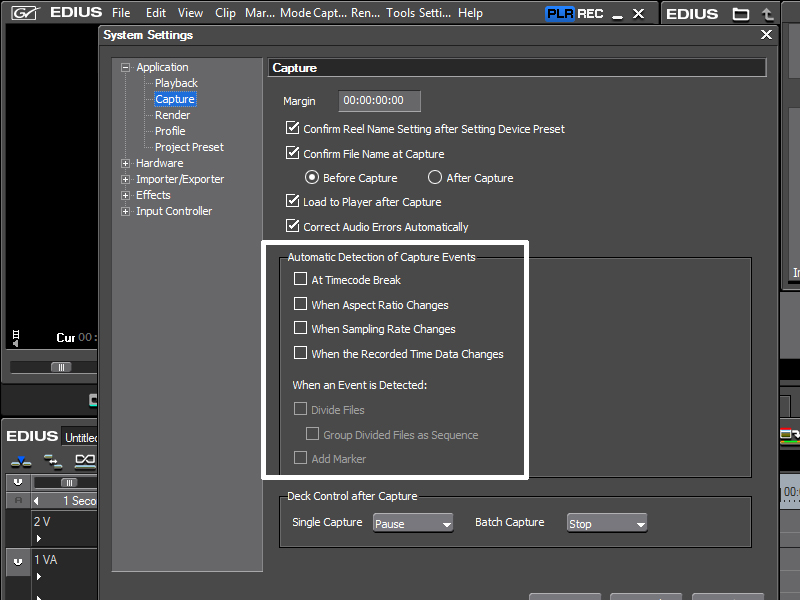800x600 pixels.
Task: Select the Before Capture radio button
Action: (x=312, y=178)
